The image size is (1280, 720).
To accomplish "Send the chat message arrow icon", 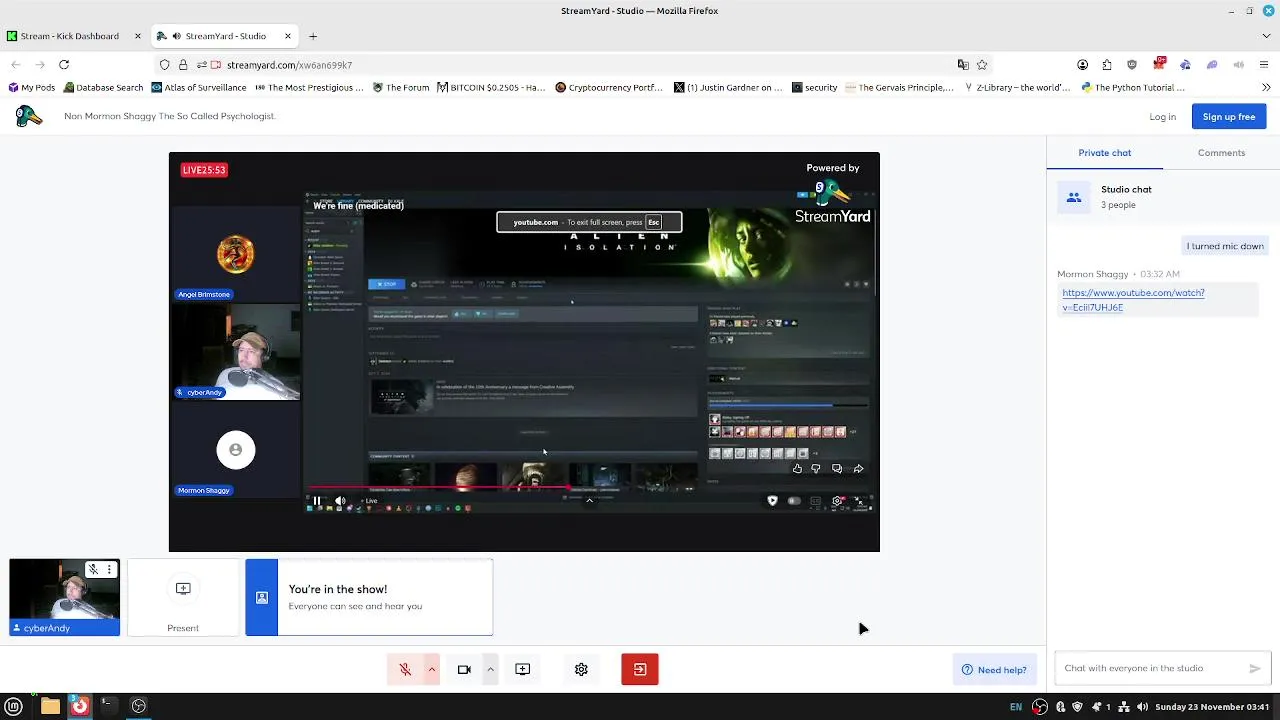I will click(1255, 668).
